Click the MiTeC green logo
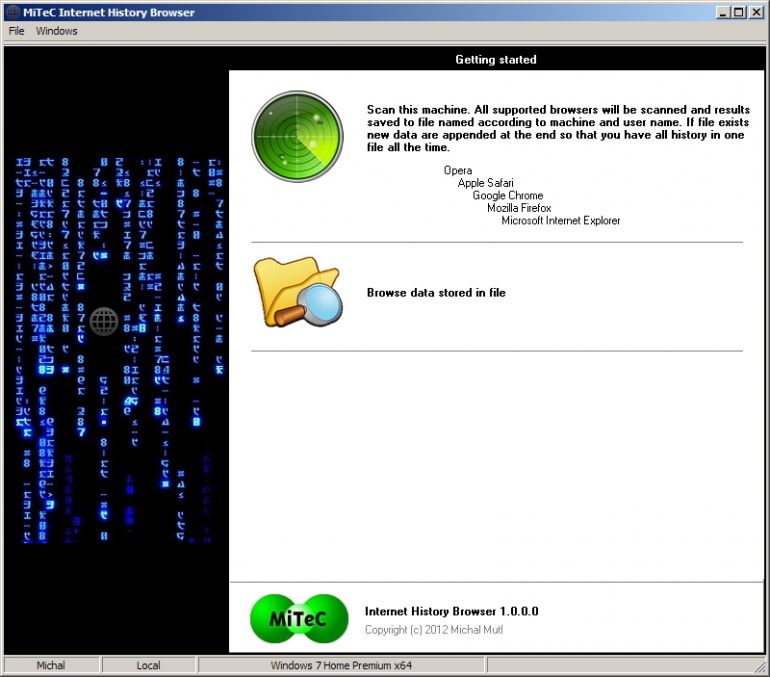The image size is (770, 677). 299,619
